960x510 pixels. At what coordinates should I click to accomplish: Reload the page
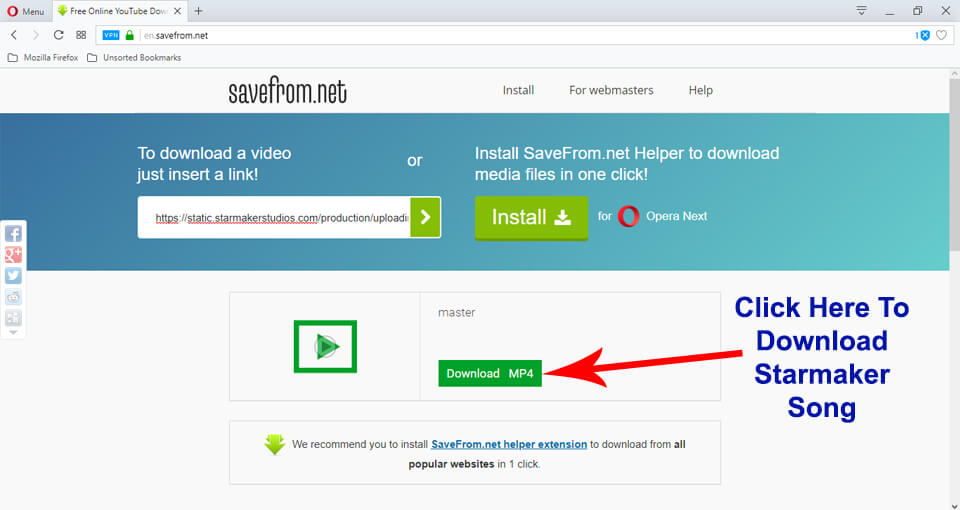coord(58,36)
